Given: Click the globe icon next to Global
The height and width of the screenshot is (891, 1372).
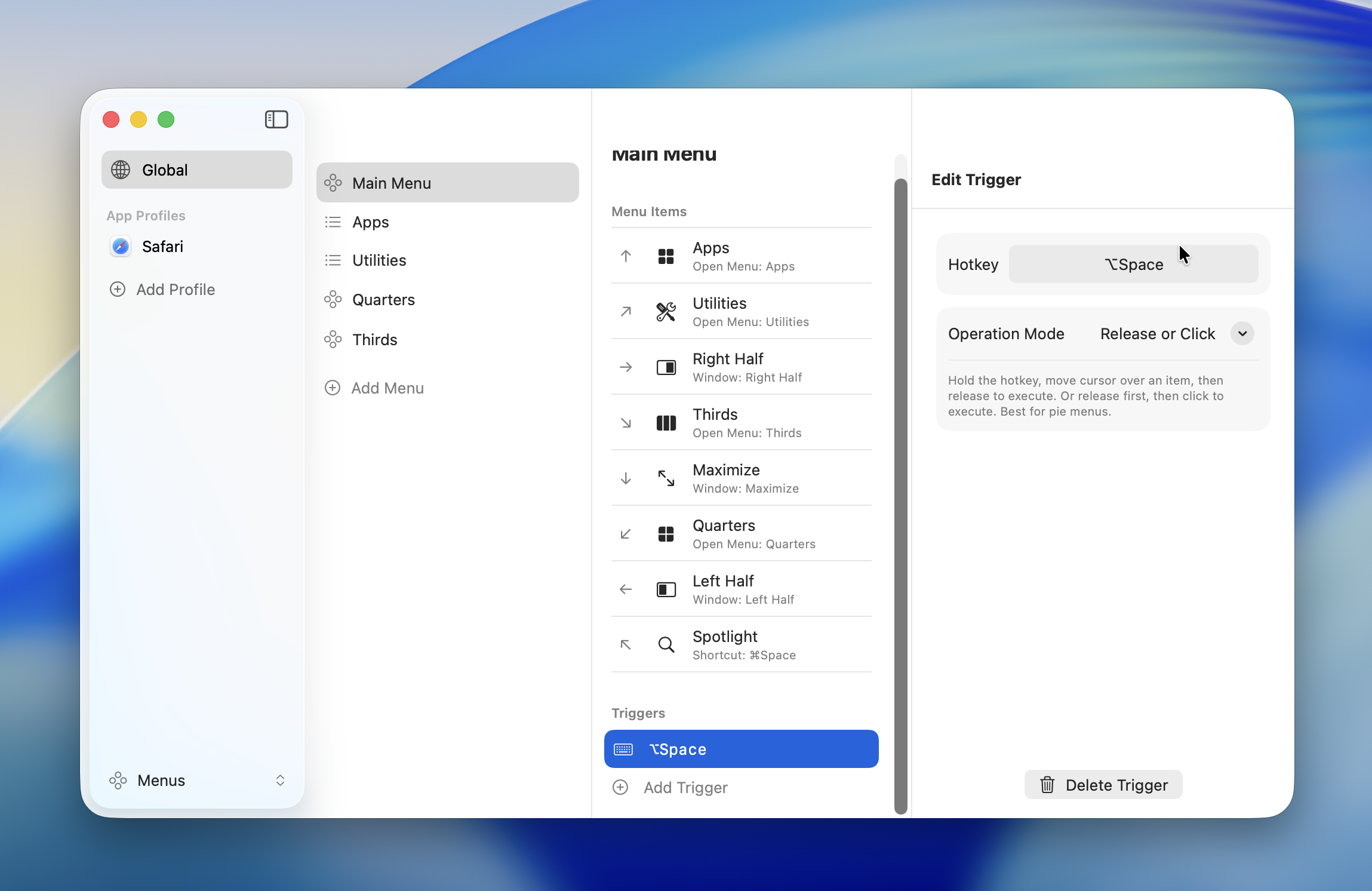Looking at the screenshot, I should 120,170.
